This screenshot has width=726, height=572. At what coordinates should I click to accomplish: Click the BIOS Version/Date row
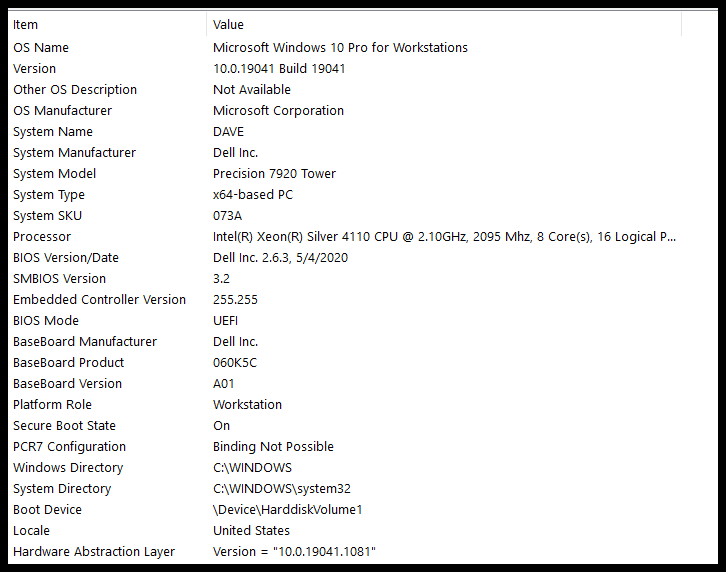(x=66, y=257)
